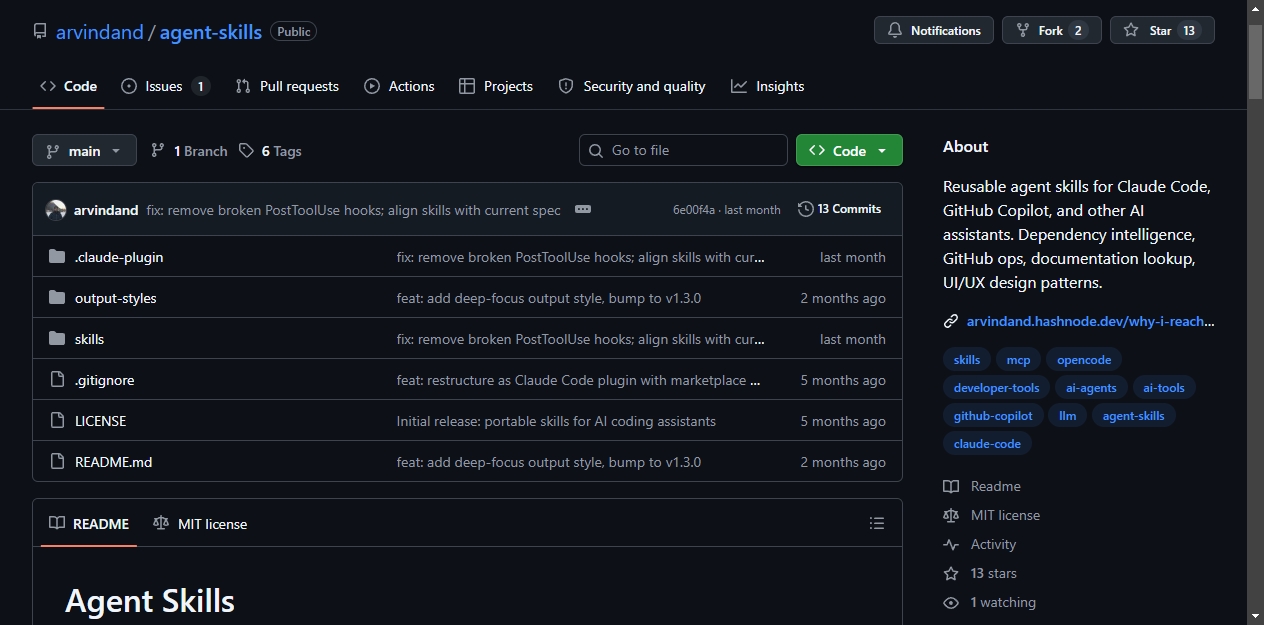The height and width of the screenshot is (625, 1264).
Task: Click the README.md file icon
Action: (x=57, y=462)
